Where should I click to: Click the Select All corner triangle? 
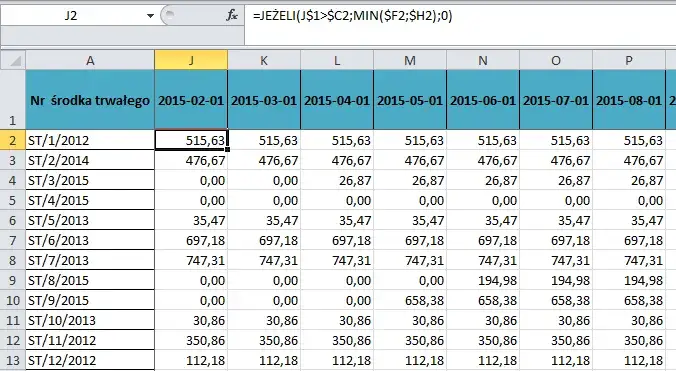tap(16, 61)
